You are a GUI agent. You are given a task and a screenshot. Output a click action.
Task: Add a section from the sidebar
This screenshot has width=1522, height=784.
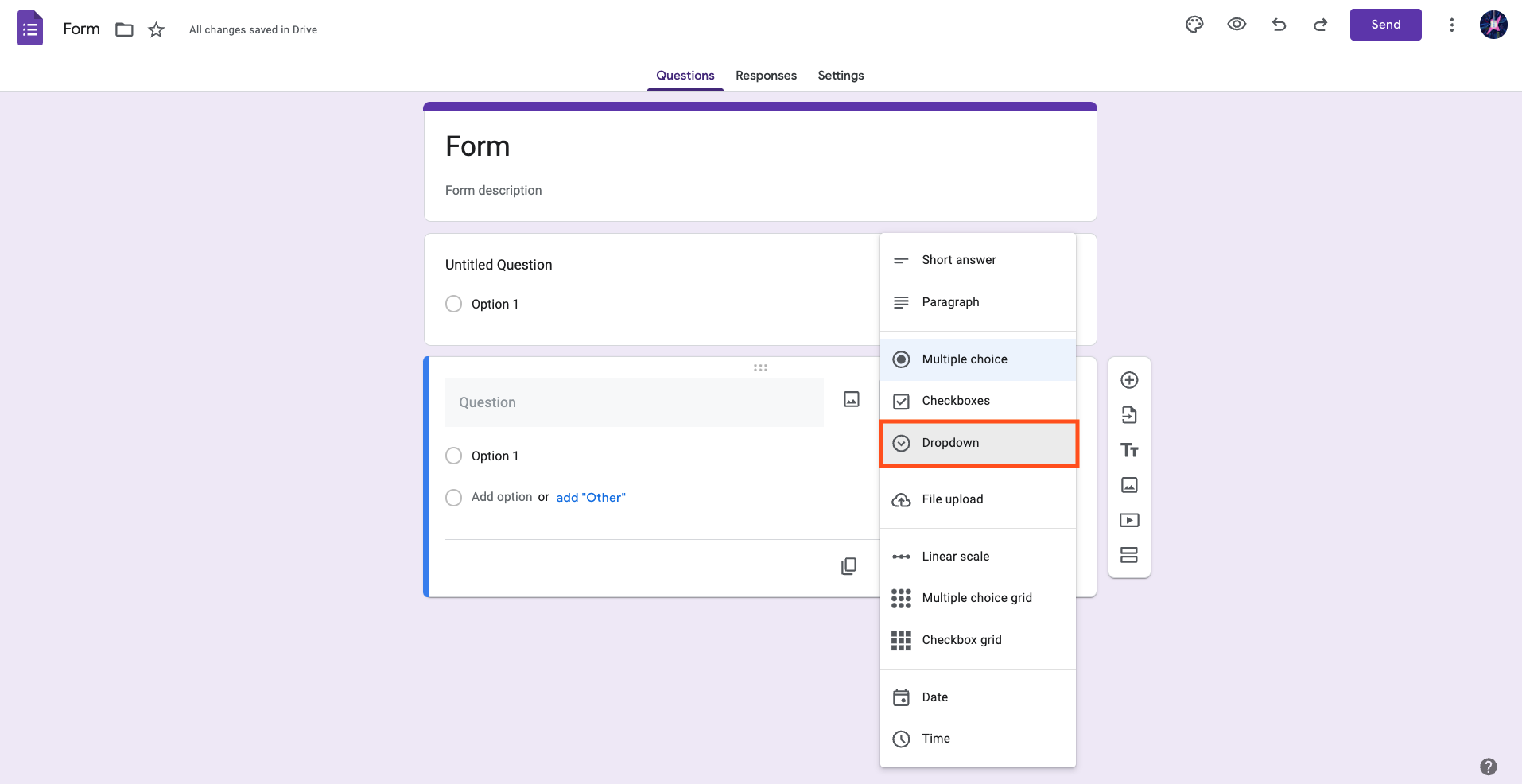tap(1129, 555)
